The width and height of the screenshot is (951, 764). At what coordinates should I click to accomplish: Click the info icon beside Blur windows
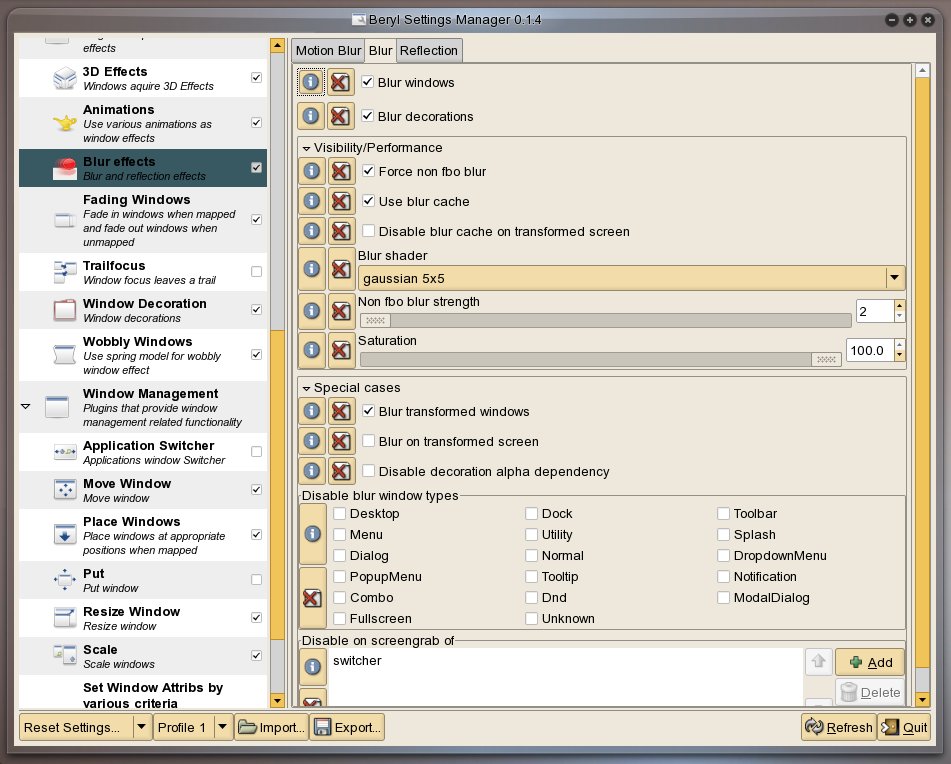tap(311, 82)
